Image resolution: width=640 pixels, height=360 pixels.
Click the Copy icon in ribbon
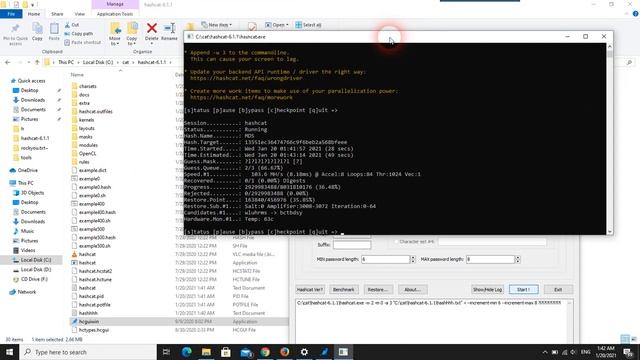[37, 32]
